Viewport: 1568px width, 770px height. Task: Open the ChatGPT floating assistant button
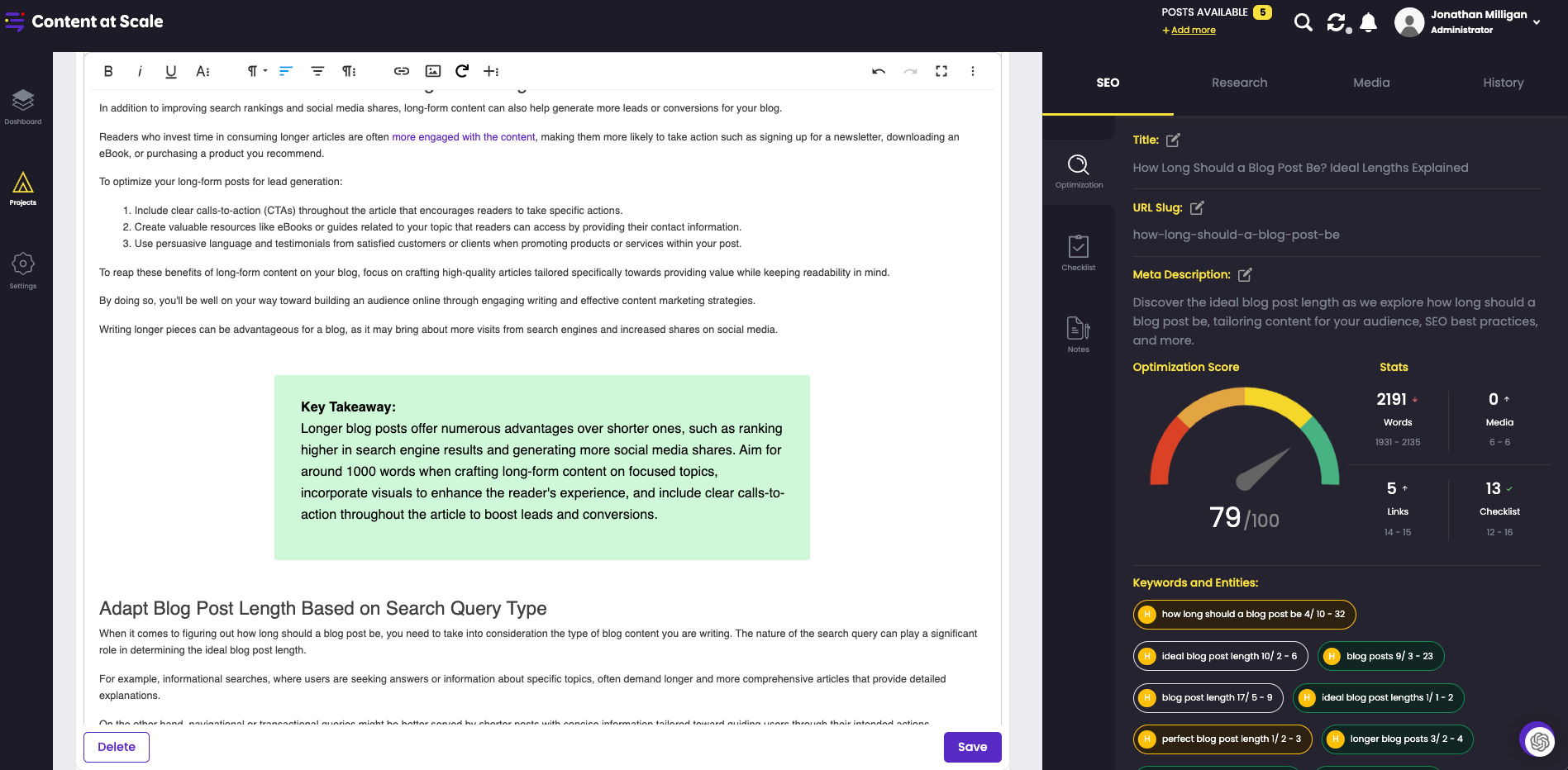pyautogui.click(x=1539, y=740)
